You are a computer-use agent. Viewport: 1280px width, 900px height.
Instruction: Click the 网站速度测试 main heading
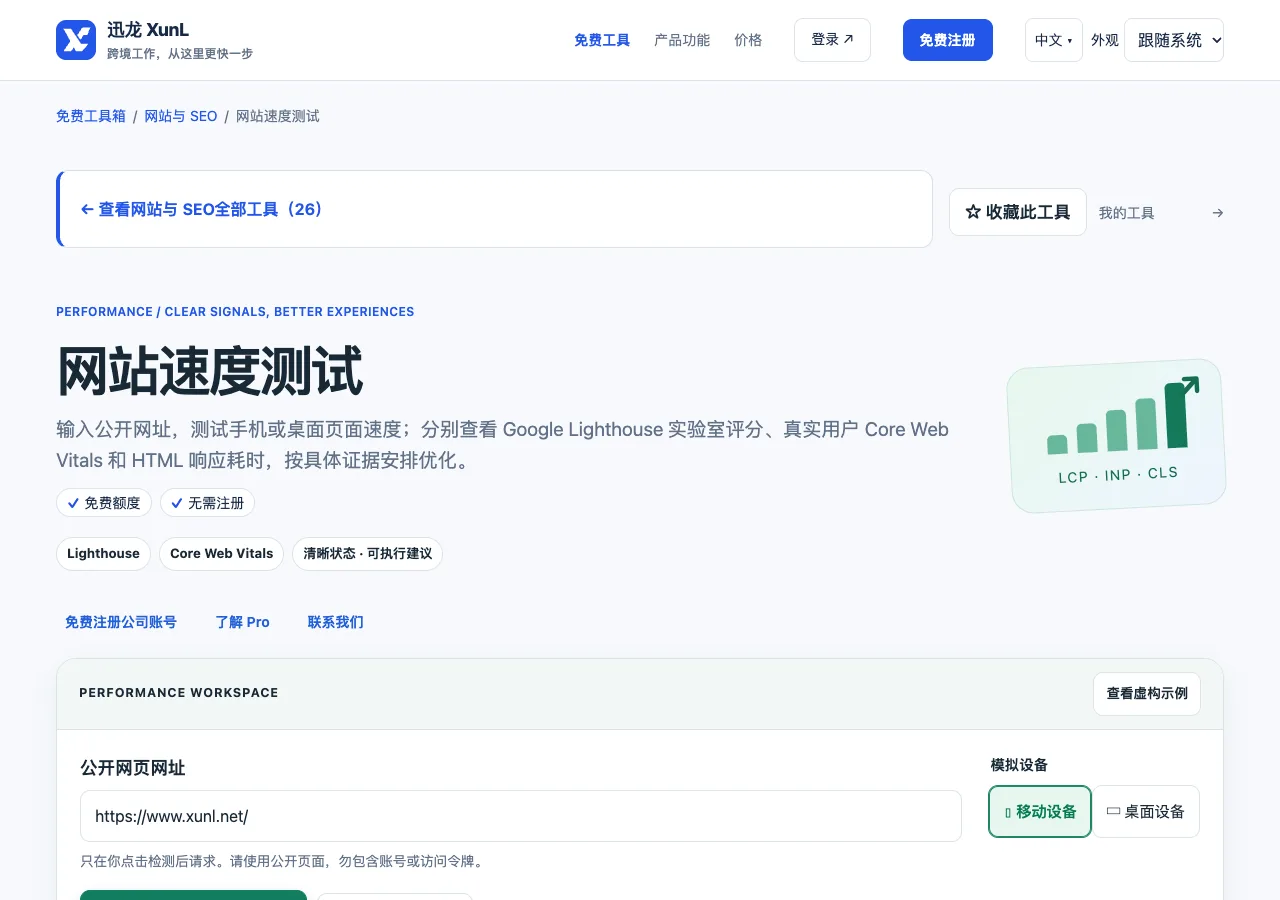(210, 371)
